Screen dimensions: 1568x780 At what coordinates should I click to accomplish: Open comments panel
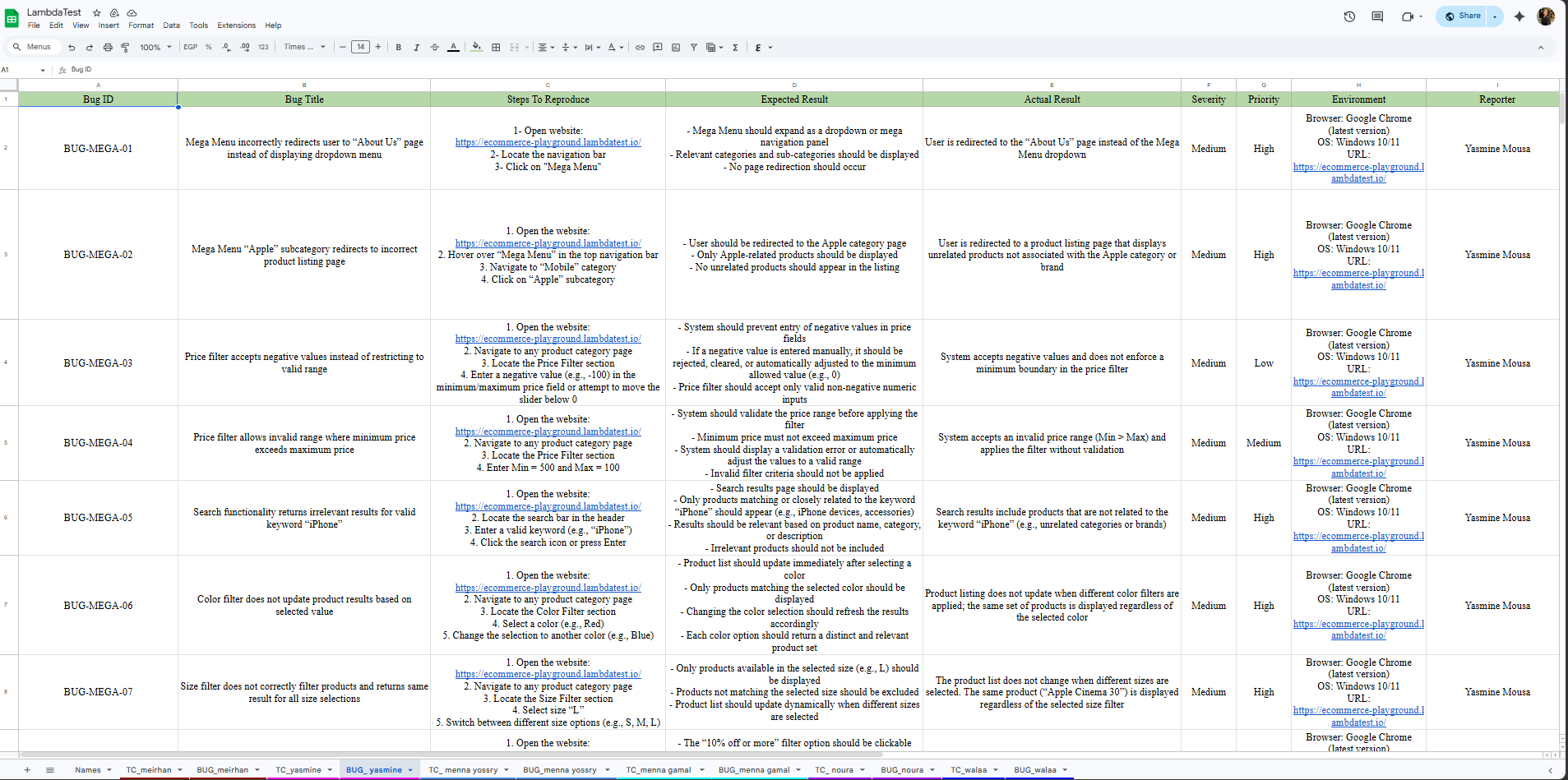click(1377, 16)
